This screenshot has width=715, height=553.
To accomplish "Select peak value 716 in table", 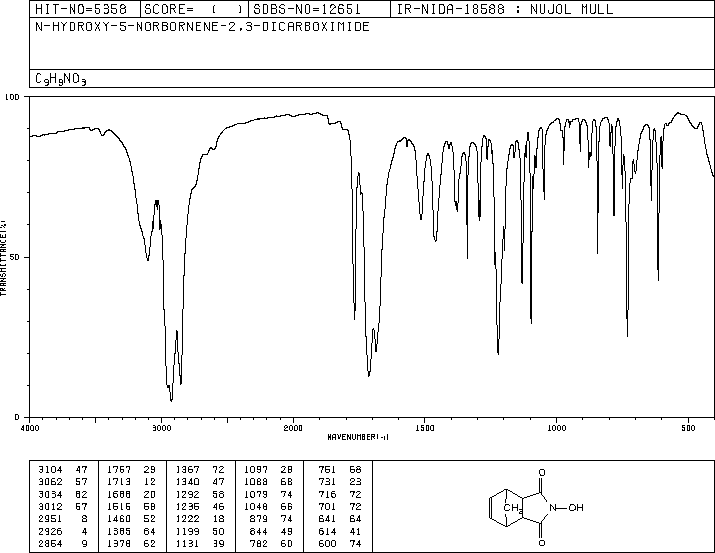I will (327, 494).
